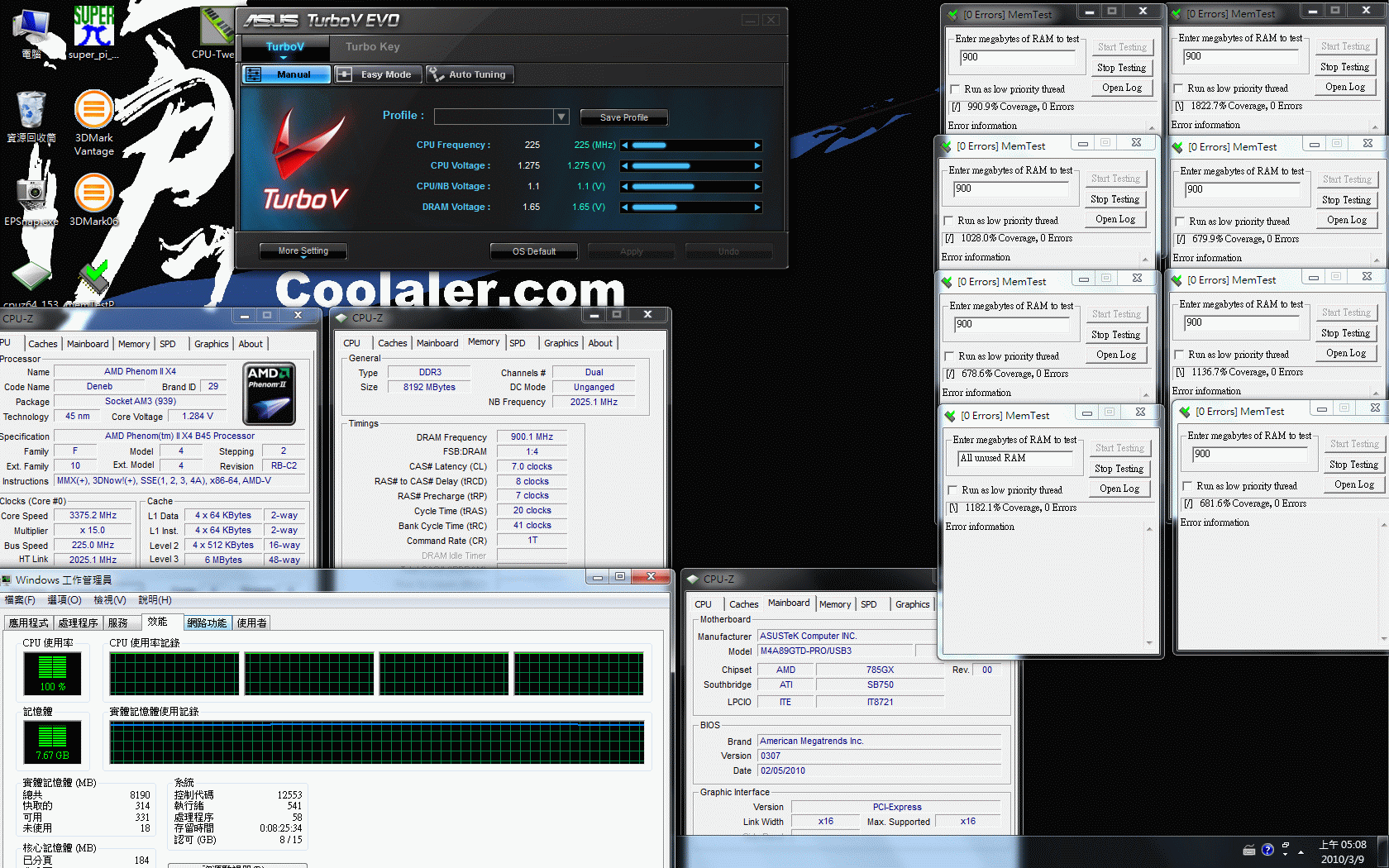Open the CPU-Tweaker desktop icon
The image size is (1389, 868).
tap(217, 31)
